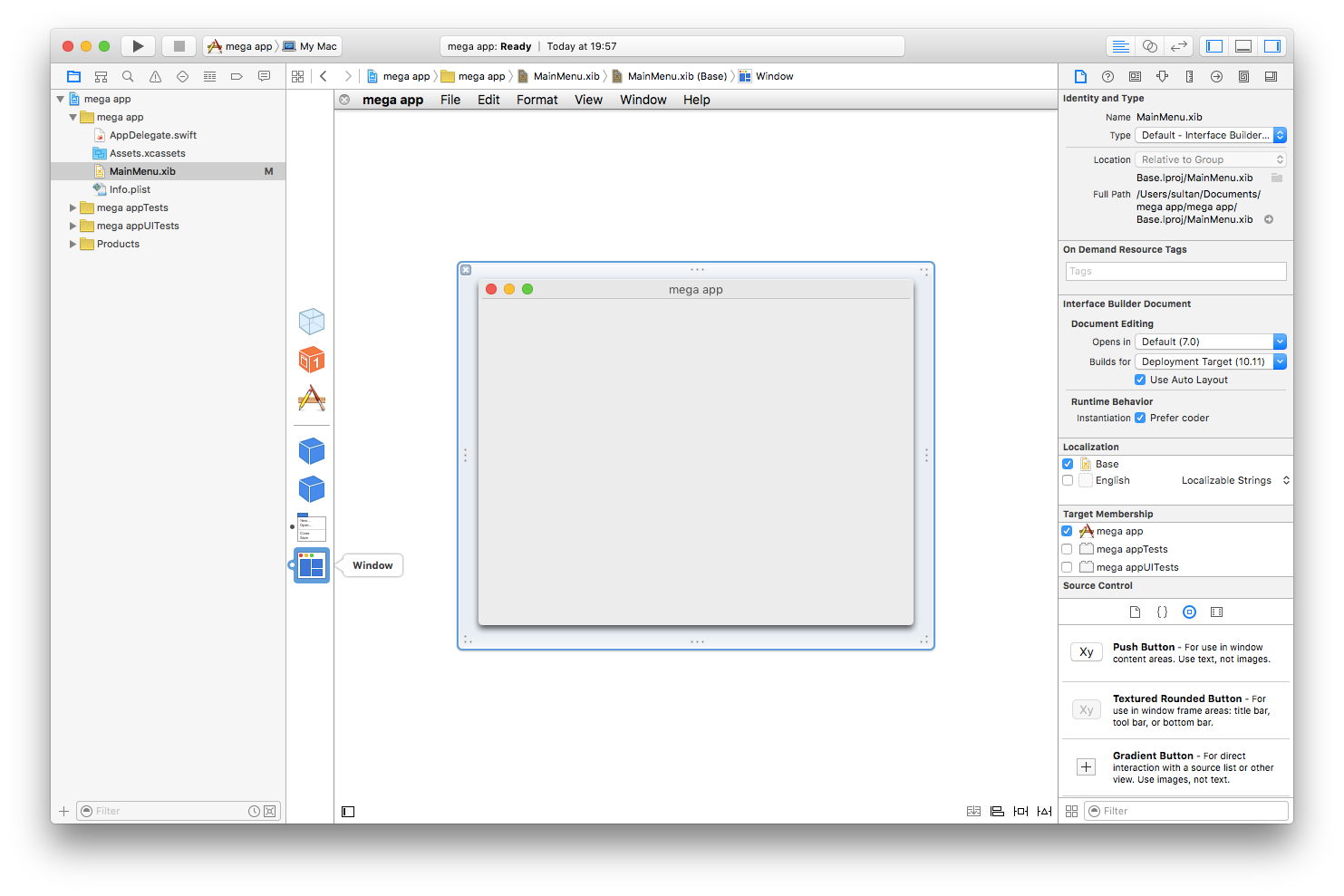Select File's Owner placeholder in dock
The height and width of the screenshot is (896, 1344).
(x=312, y=322)
